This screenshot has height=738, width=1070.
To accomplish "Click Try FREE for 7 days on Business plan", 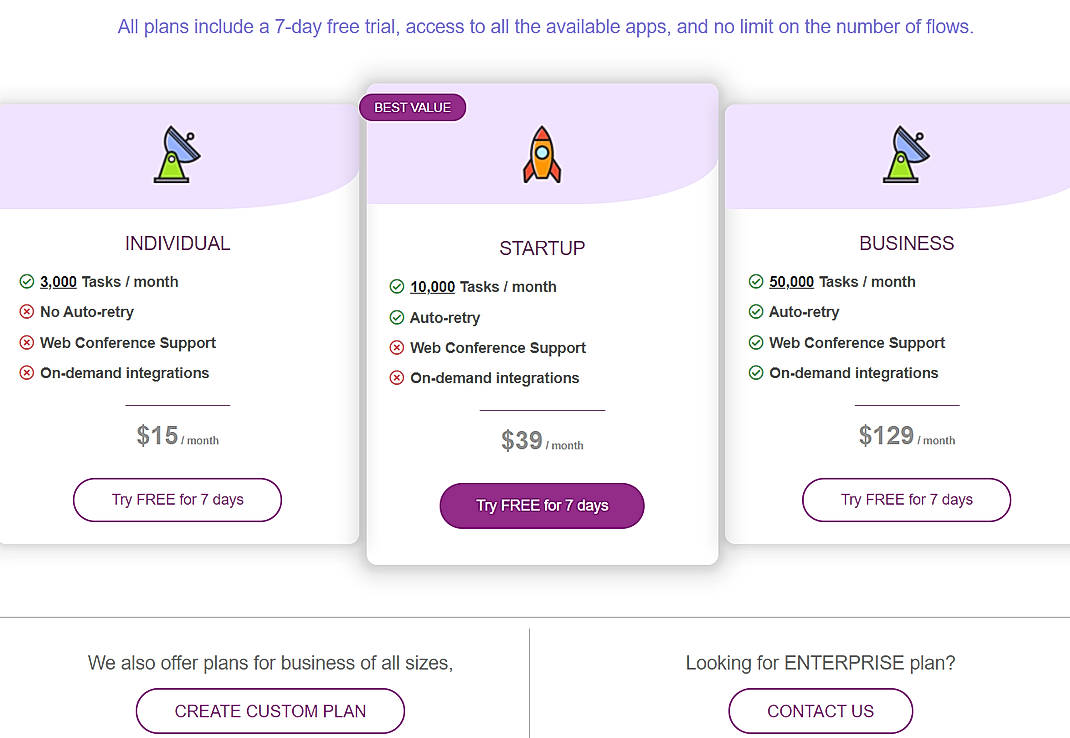I will (x=906, y=499).
